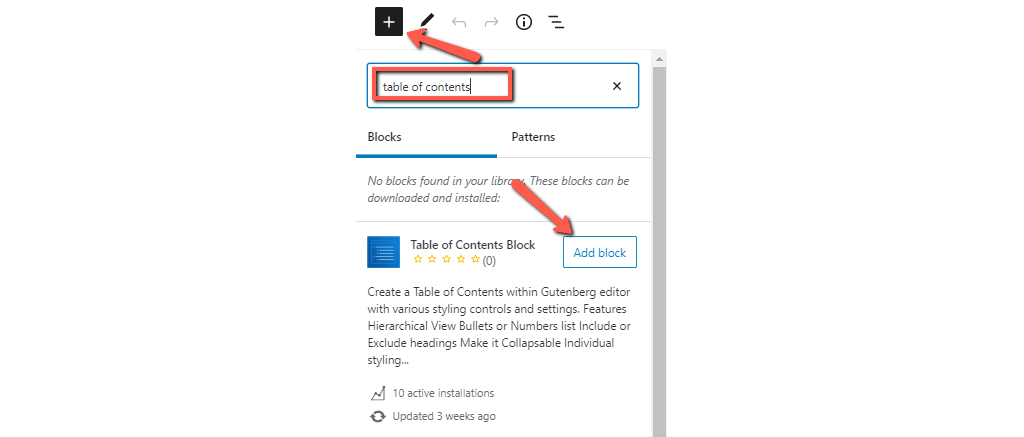The width and height of the screenshot is (1024, 437).
Task: Click the active installations chart icon
Action: pos(377,393)
